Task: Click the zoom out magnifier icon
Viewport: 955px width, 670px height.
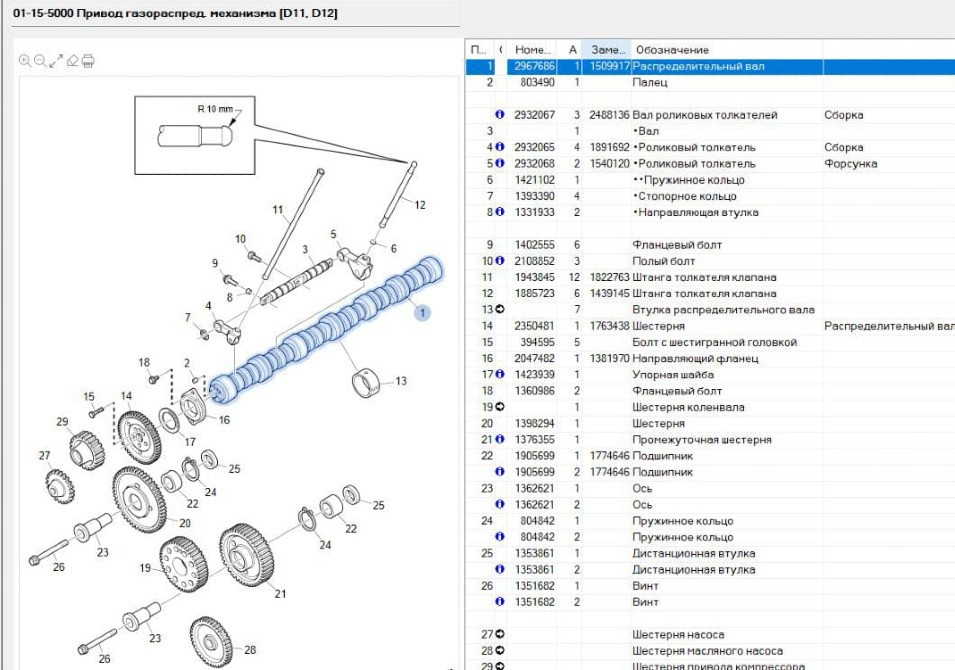Action: coord(40,61)
